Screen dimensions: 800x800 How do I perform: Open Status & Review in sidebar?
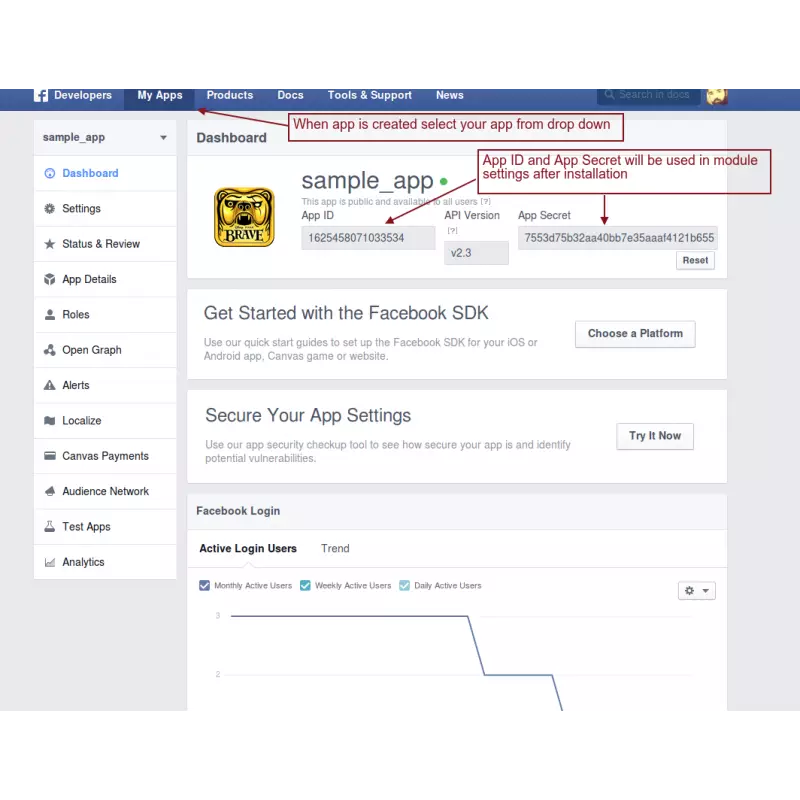pyautogui.click(x=105, y=244)
